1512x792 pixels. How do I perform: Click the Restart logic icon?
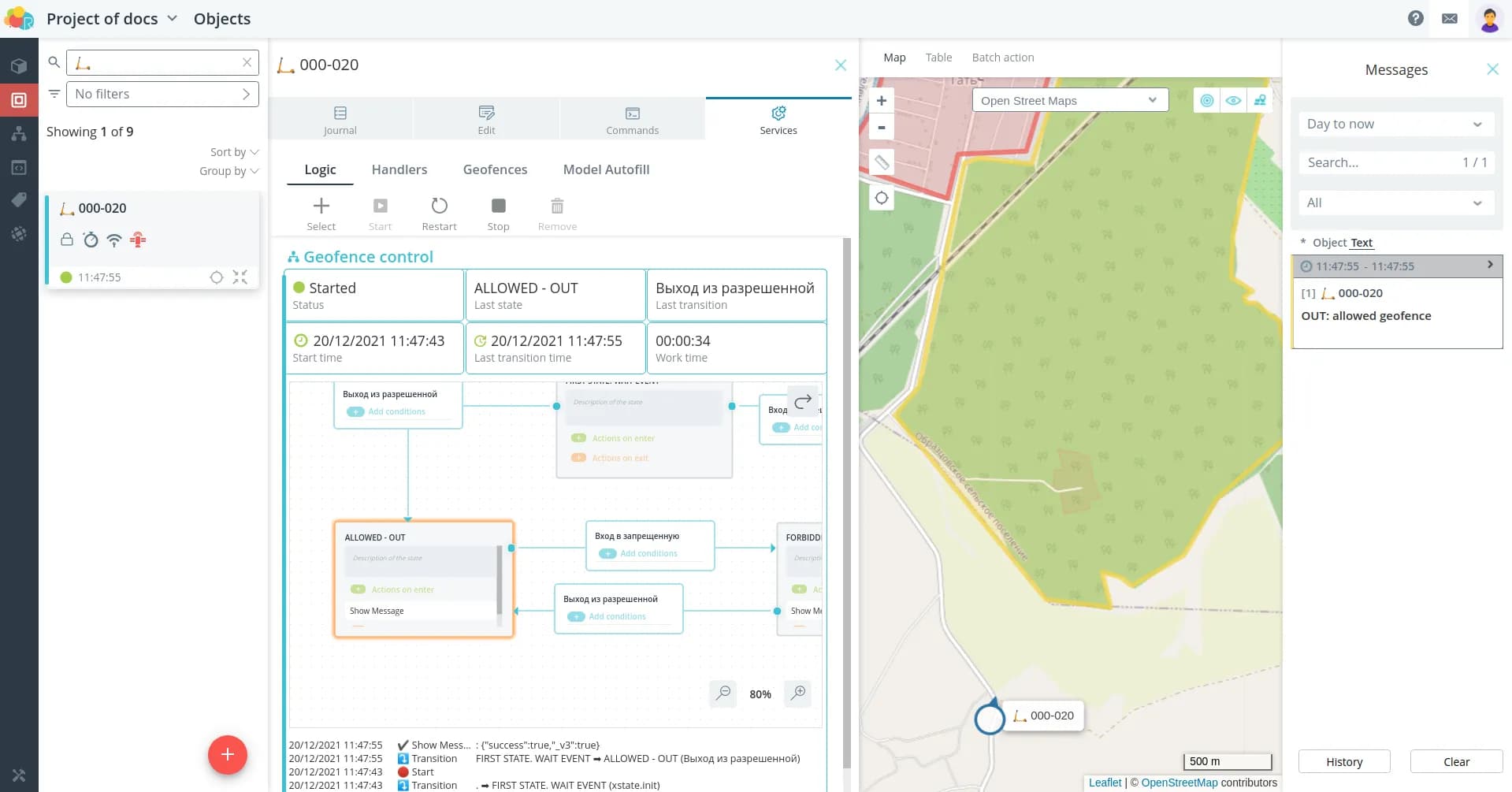439,206
